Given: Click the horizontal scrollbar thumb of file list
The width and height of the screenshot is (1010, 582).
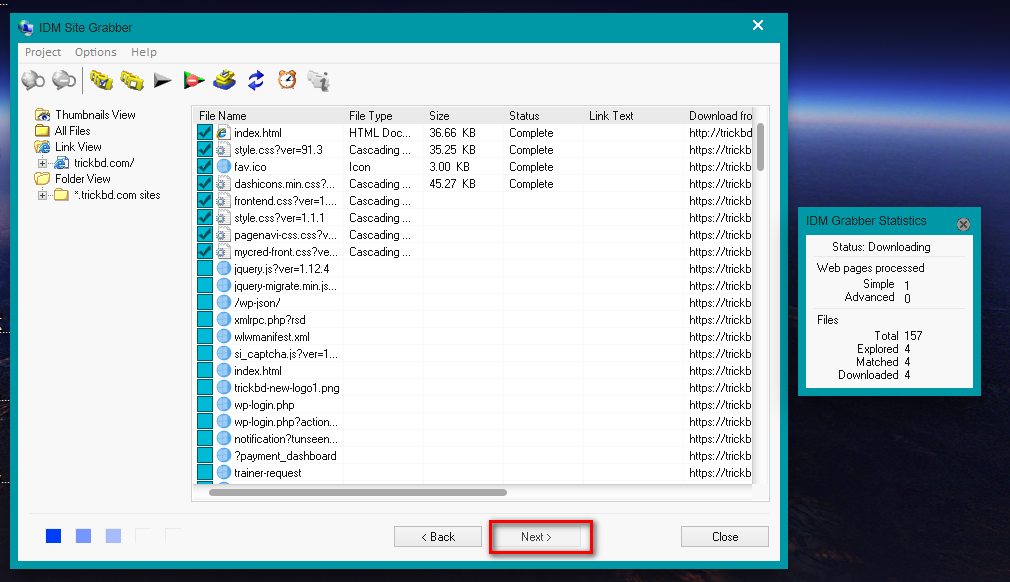Looking at the screenshot, I should coord(357,493).
